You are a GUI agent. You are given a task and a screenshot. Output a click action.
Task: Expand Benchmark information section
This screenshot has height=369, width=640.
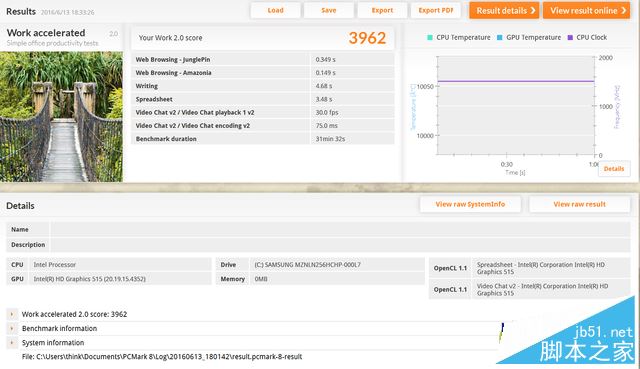pos(12,329)
